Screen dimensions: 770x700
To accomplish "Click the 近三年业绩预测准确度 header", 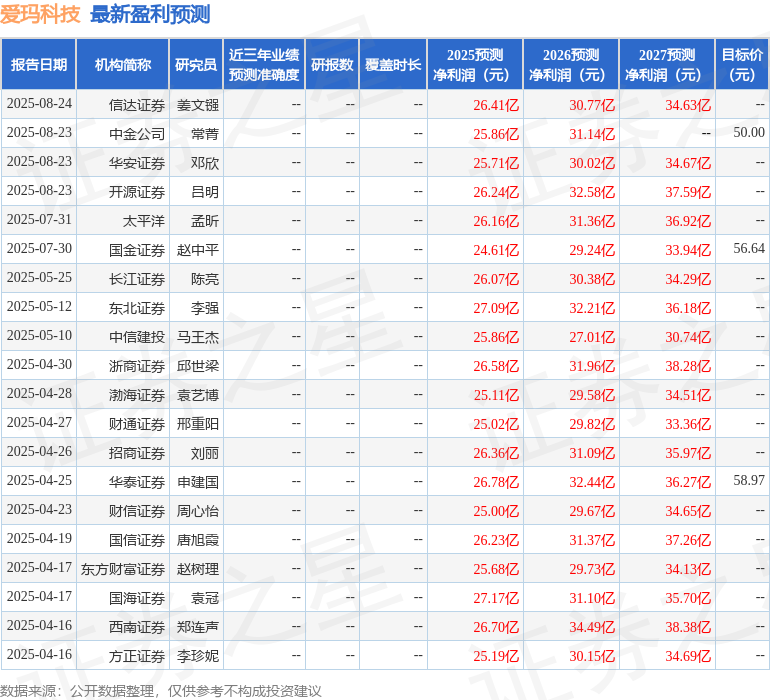I will (264, 64).
